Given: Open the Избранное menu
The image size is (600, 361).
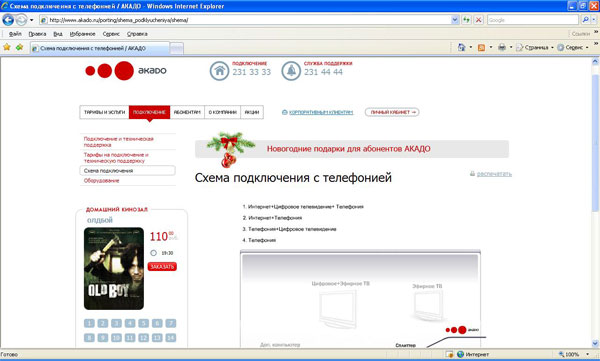Looking at the screenshot, I should pos(82,34).
